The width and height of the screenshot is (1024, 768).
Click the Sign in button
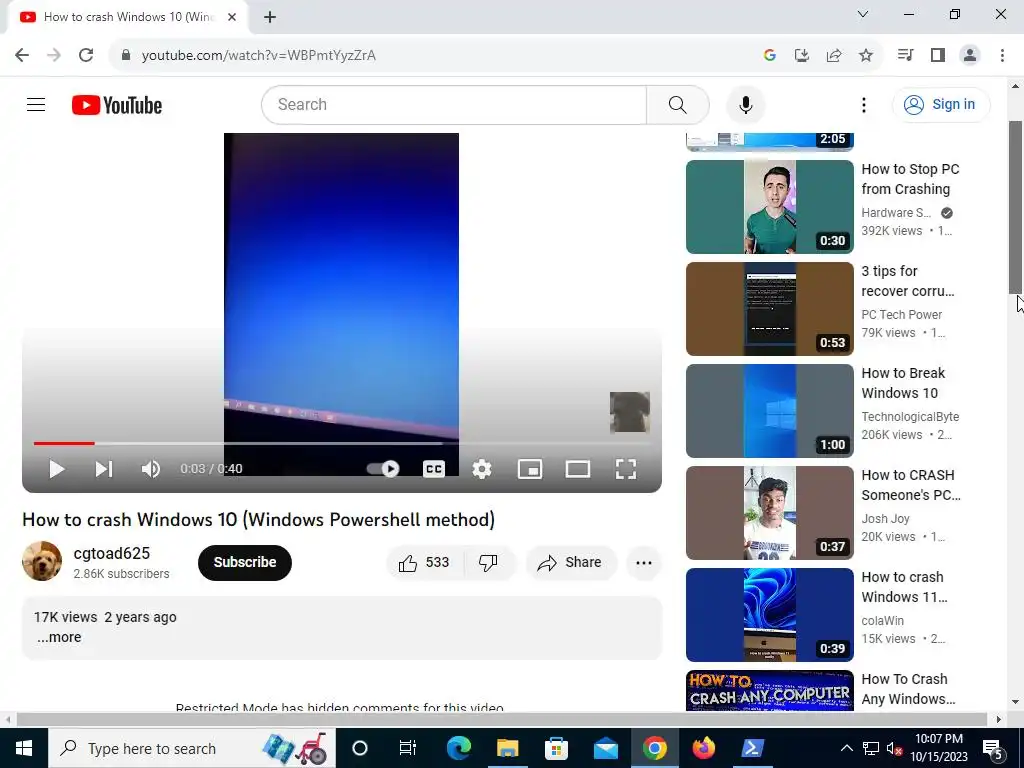[941, 104]
